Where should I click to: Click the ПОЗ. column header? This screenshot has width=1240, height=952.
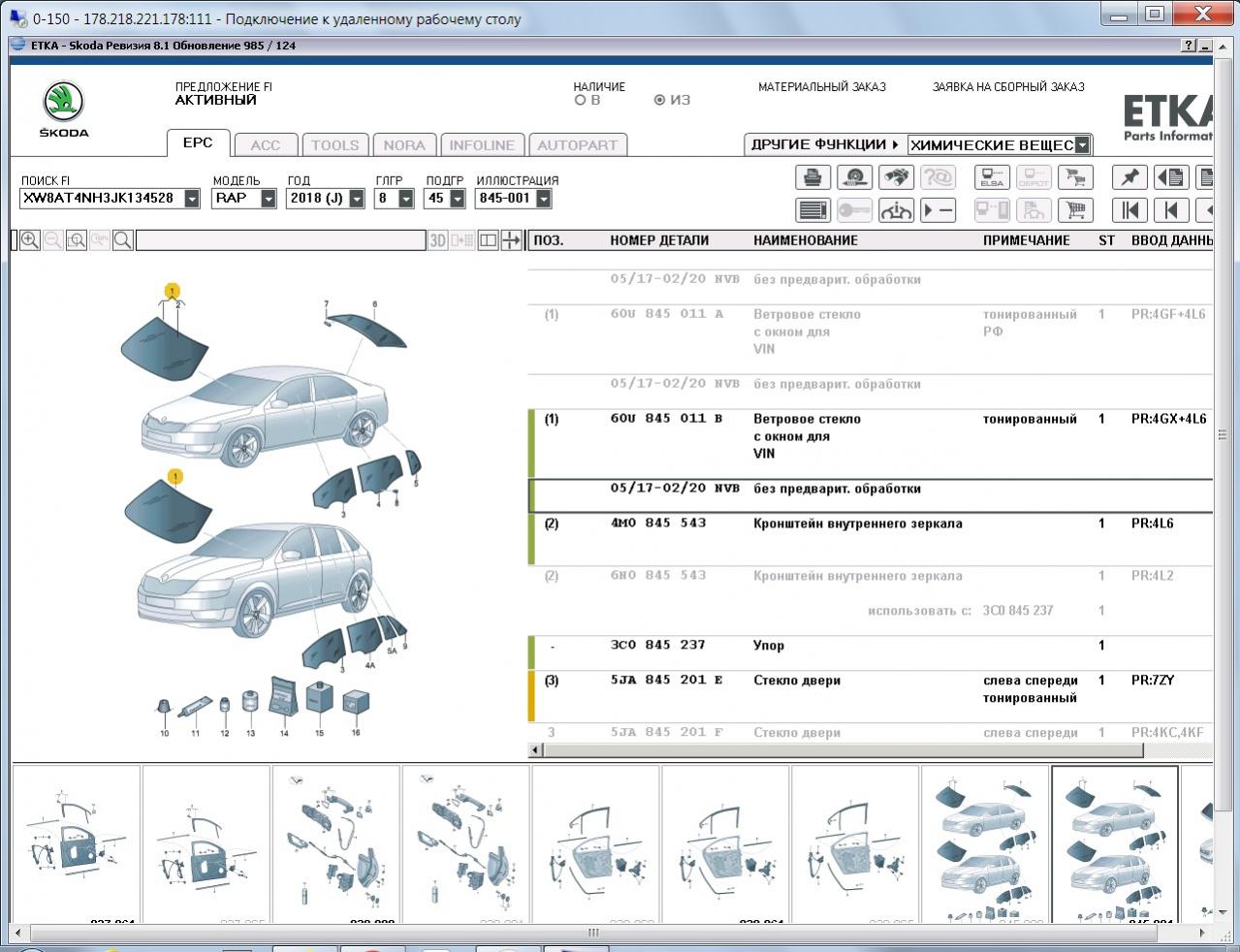coord(549,240)
